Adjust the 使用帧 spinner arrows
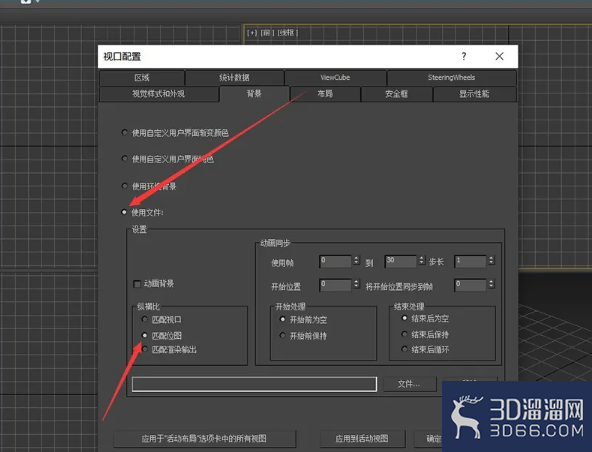592x452 pixels. tap(356, 261)
